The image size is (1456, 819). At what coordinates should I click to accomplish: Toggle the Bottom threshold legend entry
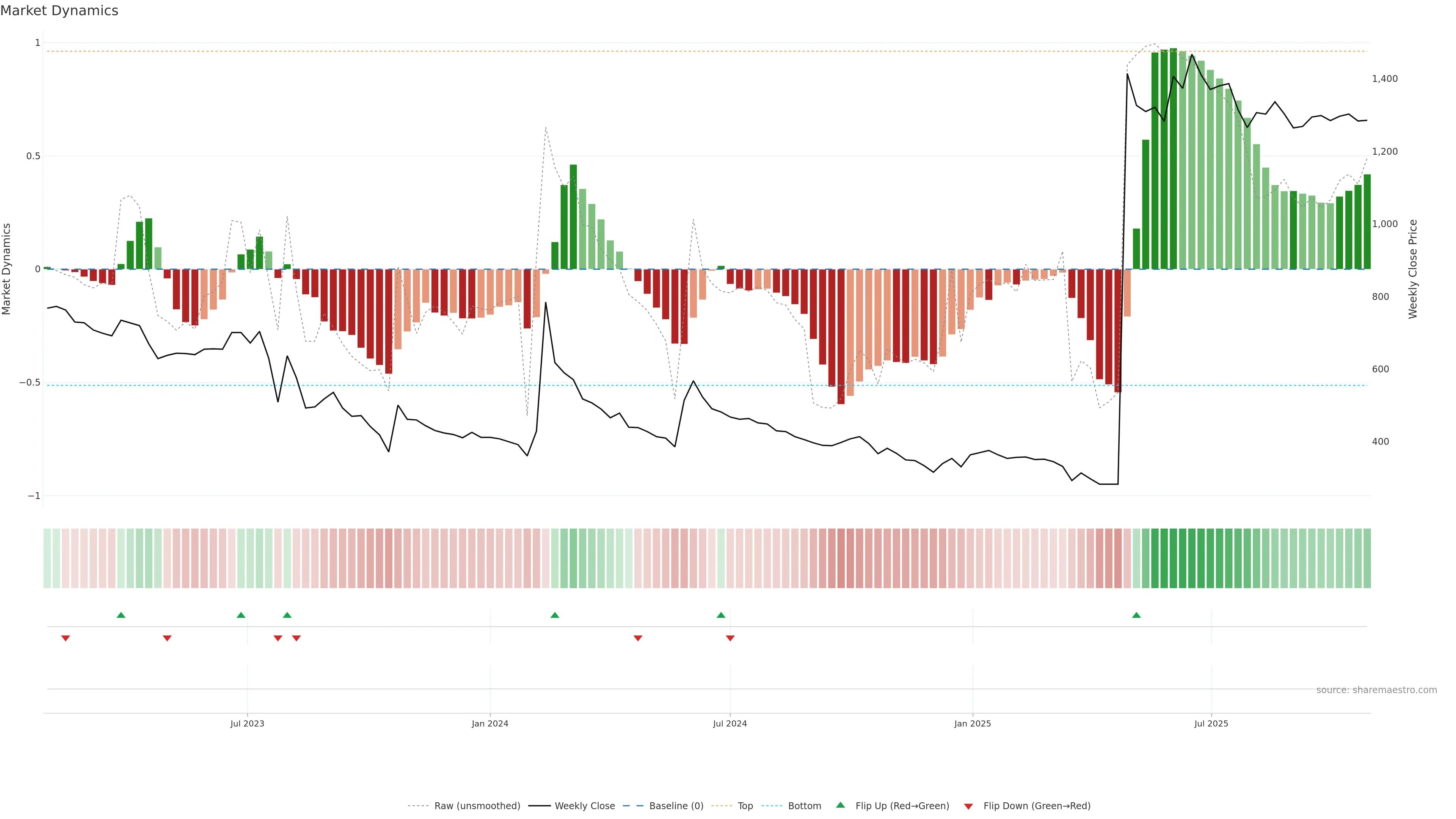click(x=804, y=806)
